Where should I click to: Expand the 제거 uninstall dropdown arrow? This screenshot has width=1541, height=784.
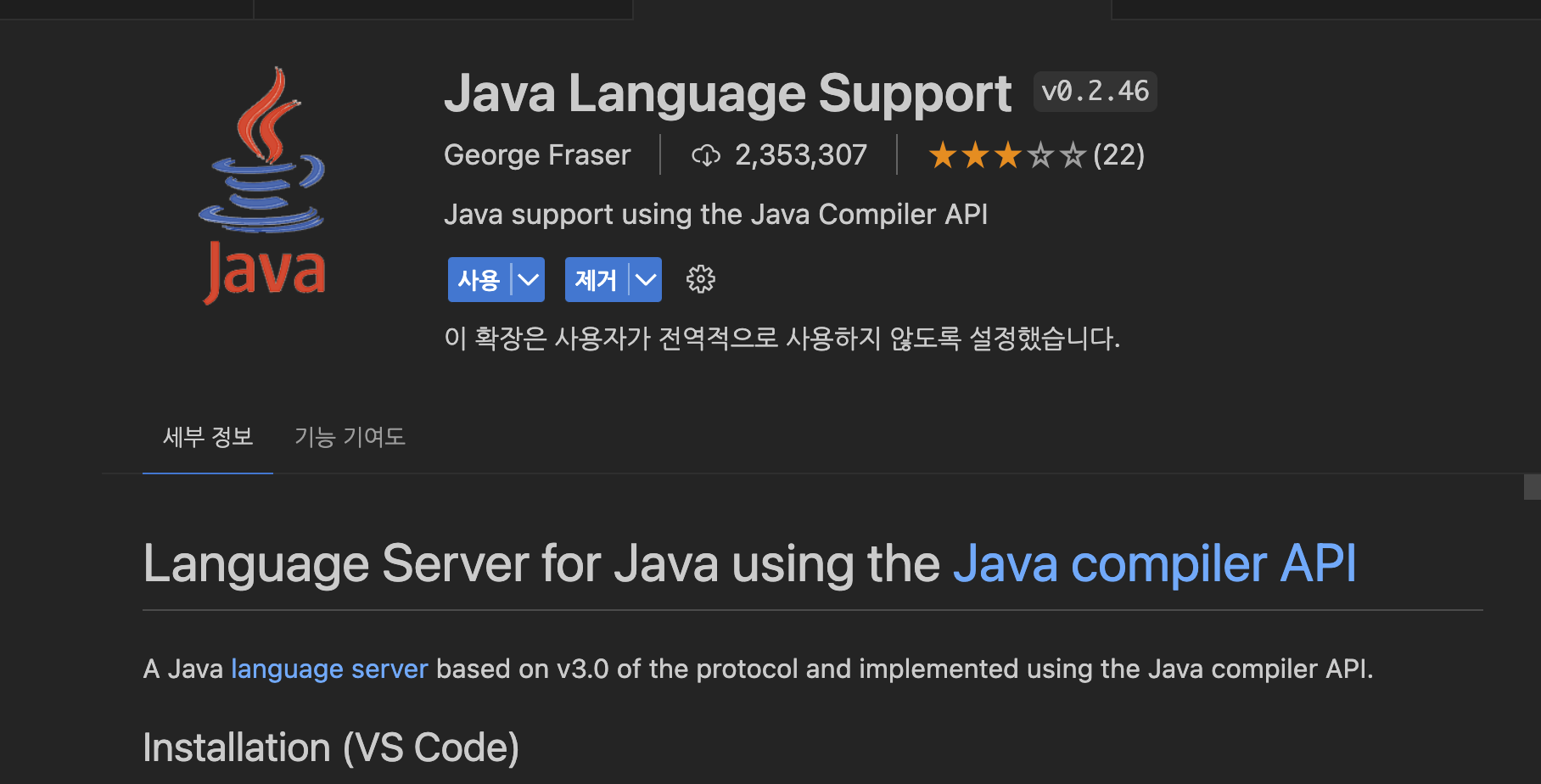point(646,280)
